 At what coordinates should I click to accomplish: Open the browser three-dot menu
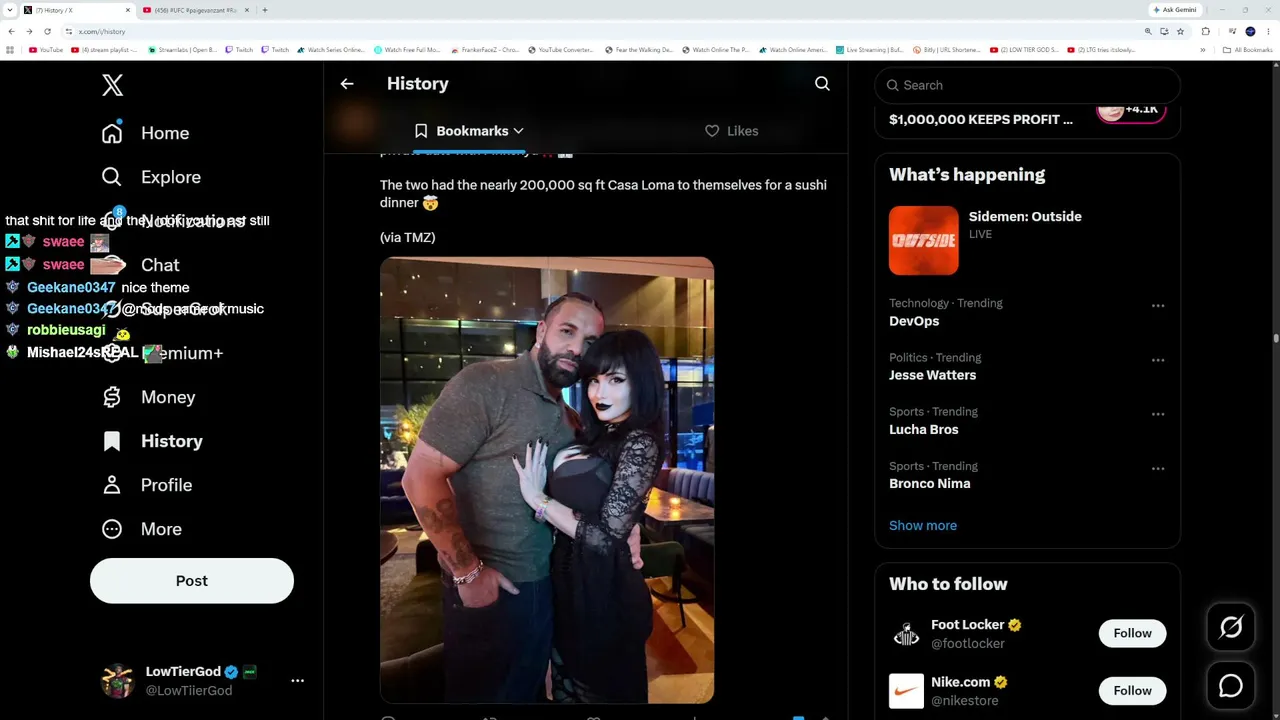[1269, 31]
